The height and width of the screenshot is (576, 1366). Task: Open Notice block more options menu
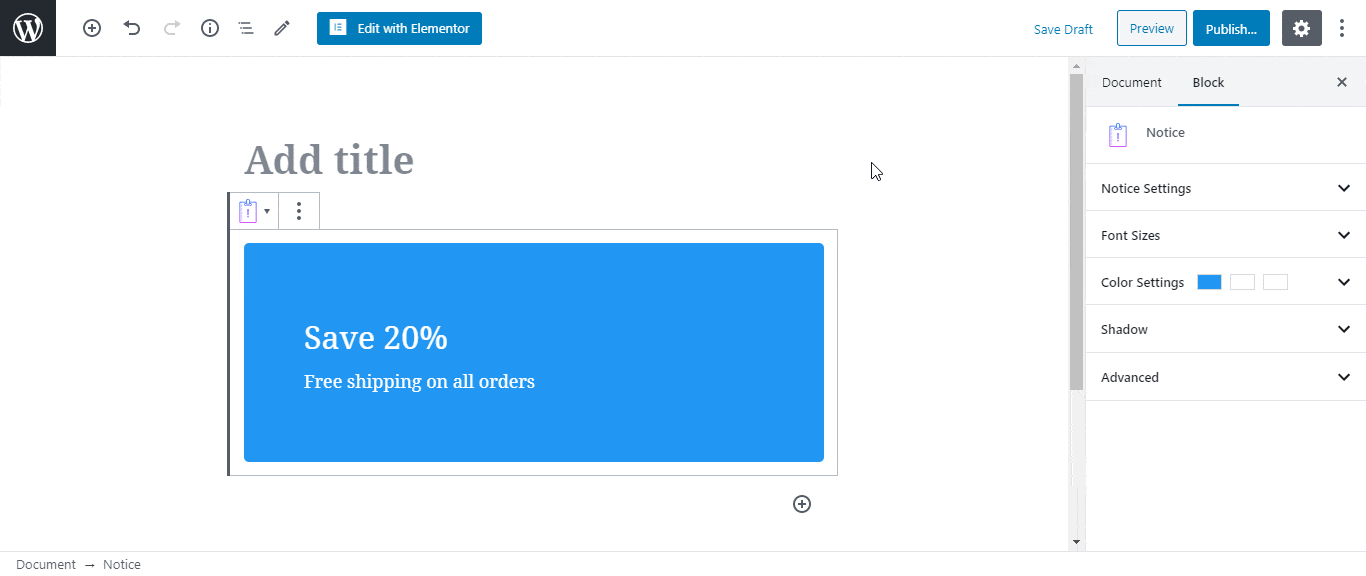click(299, 211)
